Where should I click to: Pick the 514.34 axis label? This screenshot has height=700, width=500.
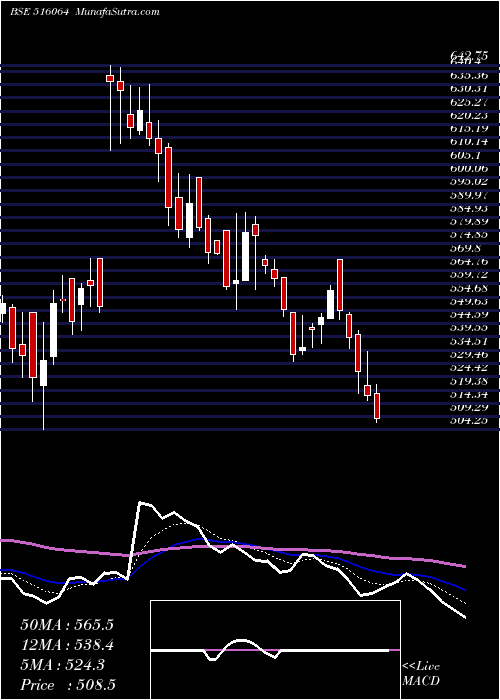coord(469,394)
